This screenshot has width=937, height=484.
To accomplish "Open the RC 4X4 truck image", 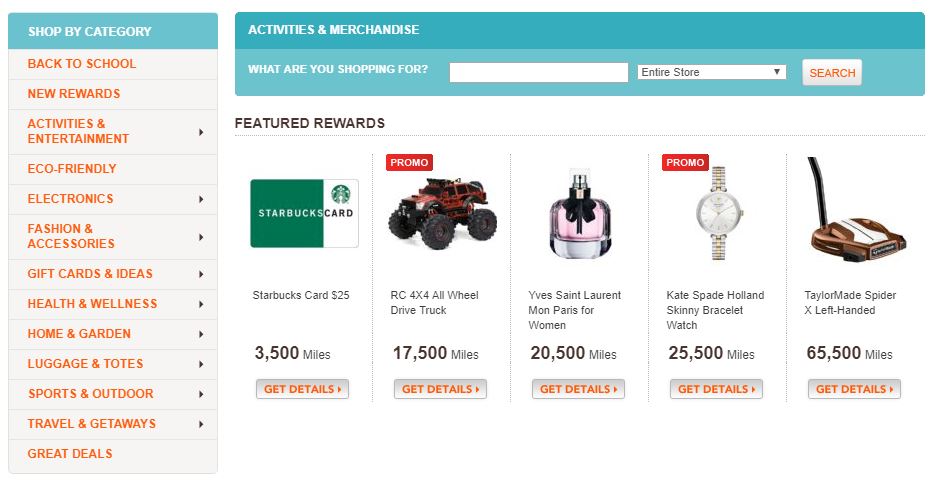I will point(440,213).
